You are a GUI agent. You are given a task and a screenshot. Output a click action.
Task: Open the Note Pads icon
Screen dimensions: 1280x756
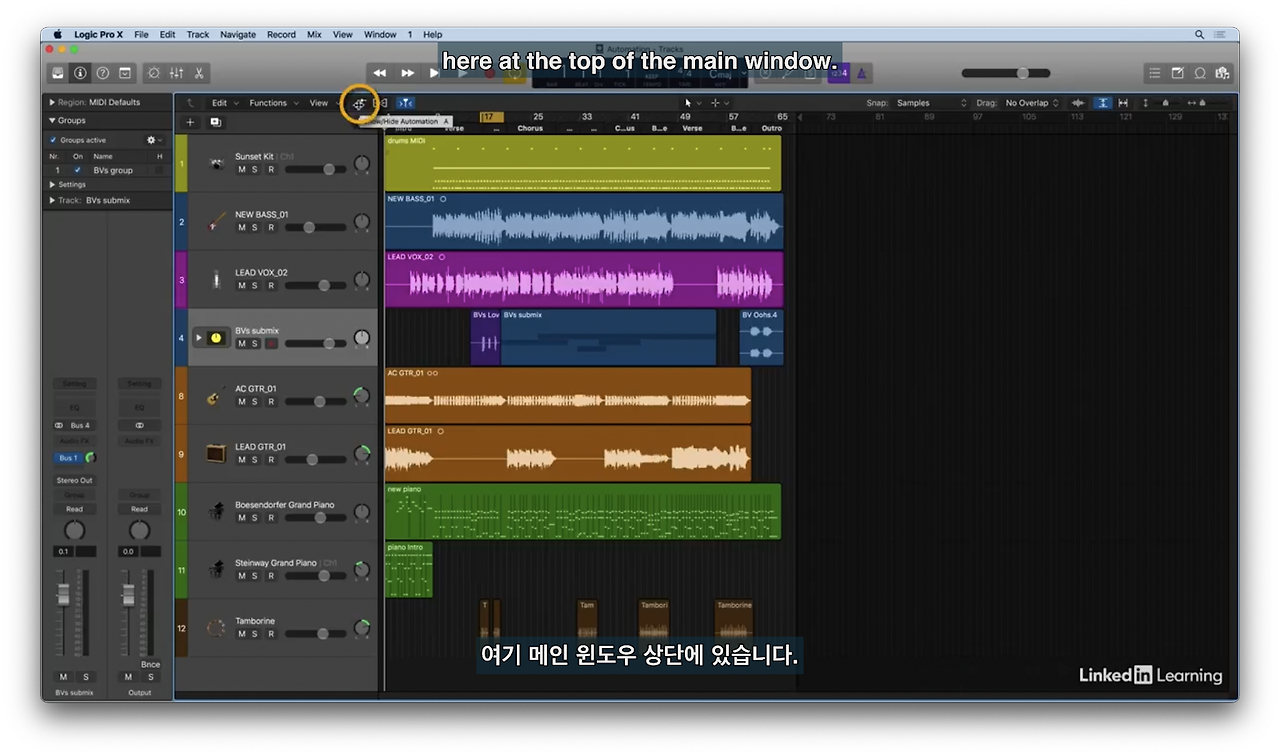click(1177, 73)
